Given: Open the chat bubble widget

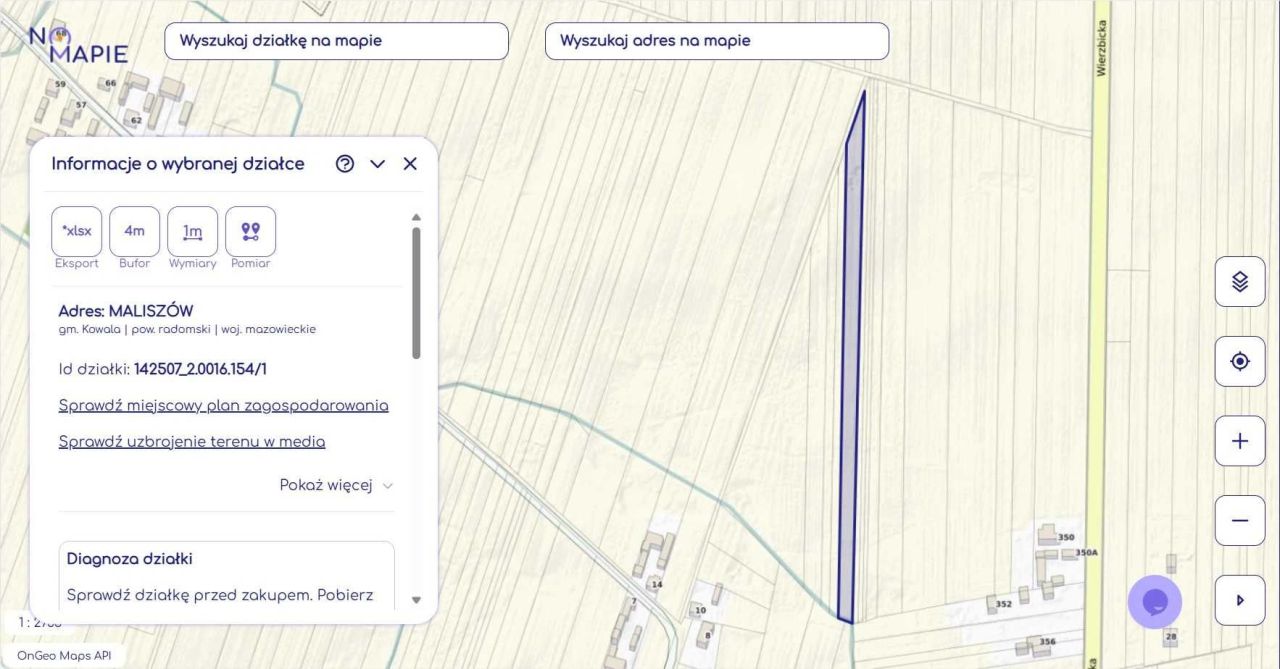Looking at the screenshot, I should point(1155,602).
